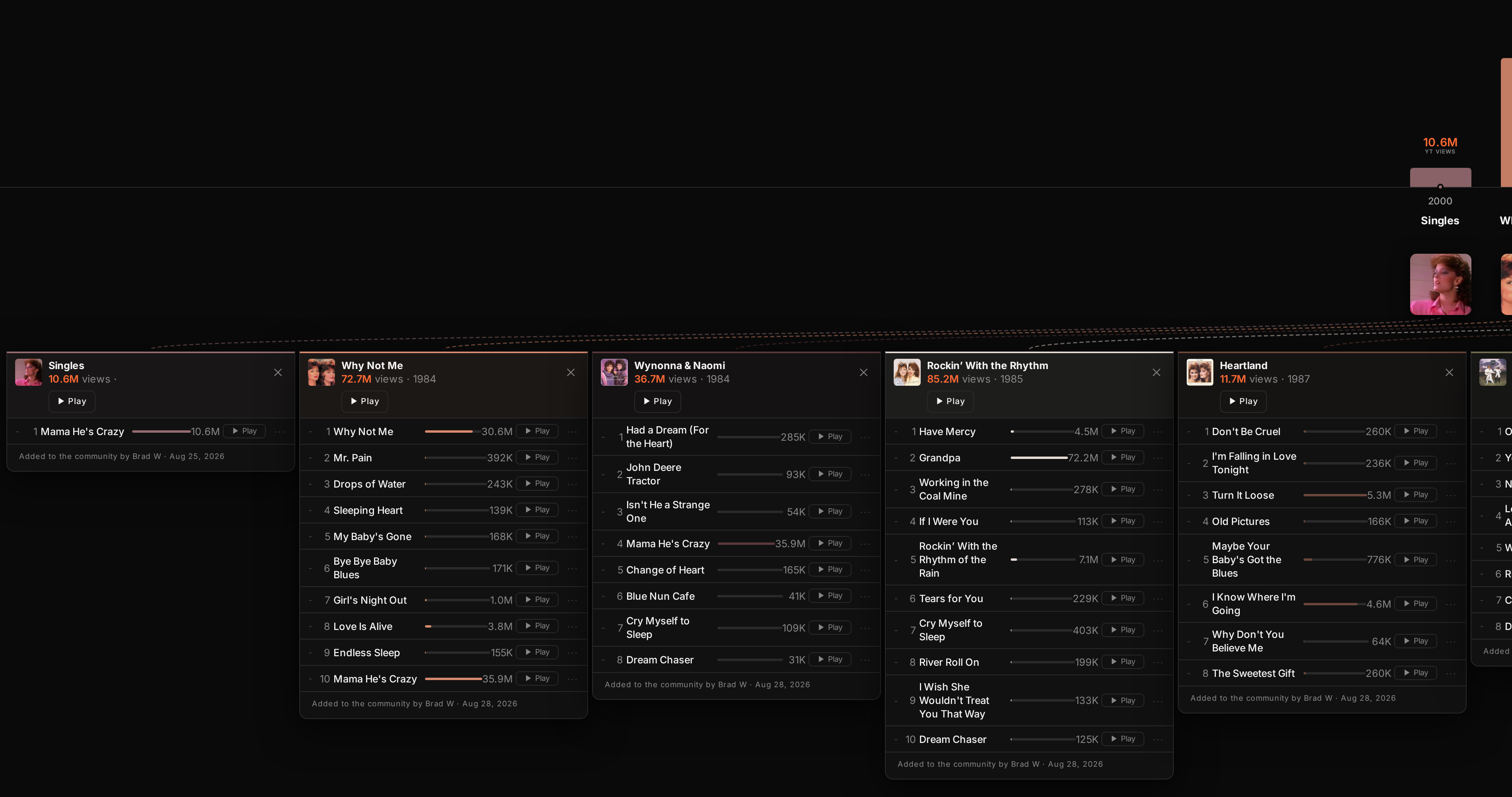This screenshot has height=797, width=1512.
Task: Open ellipsis menu for Grandpa track
Action: click(x=1158, y=458)
